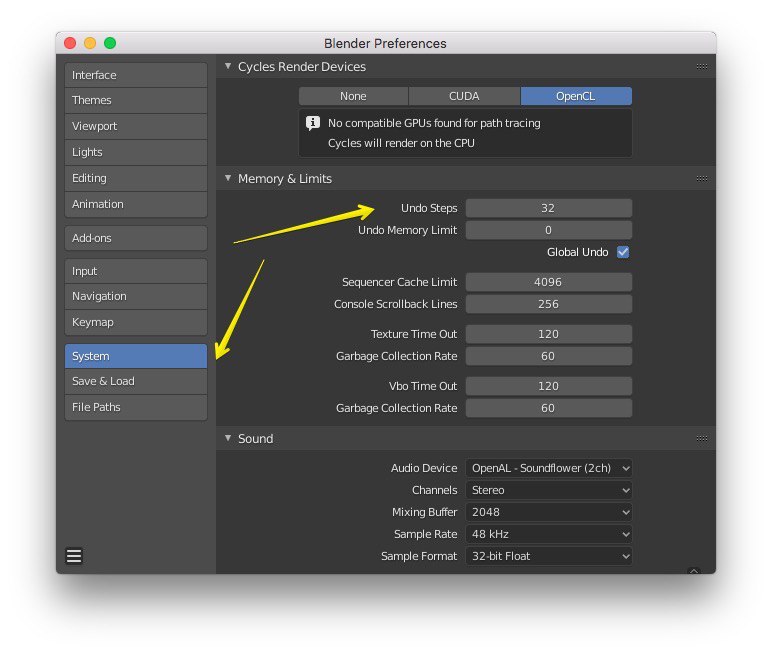Close the Blender Preferences window
The width and height of the screenshot is (772, 654).
[70, 43]
